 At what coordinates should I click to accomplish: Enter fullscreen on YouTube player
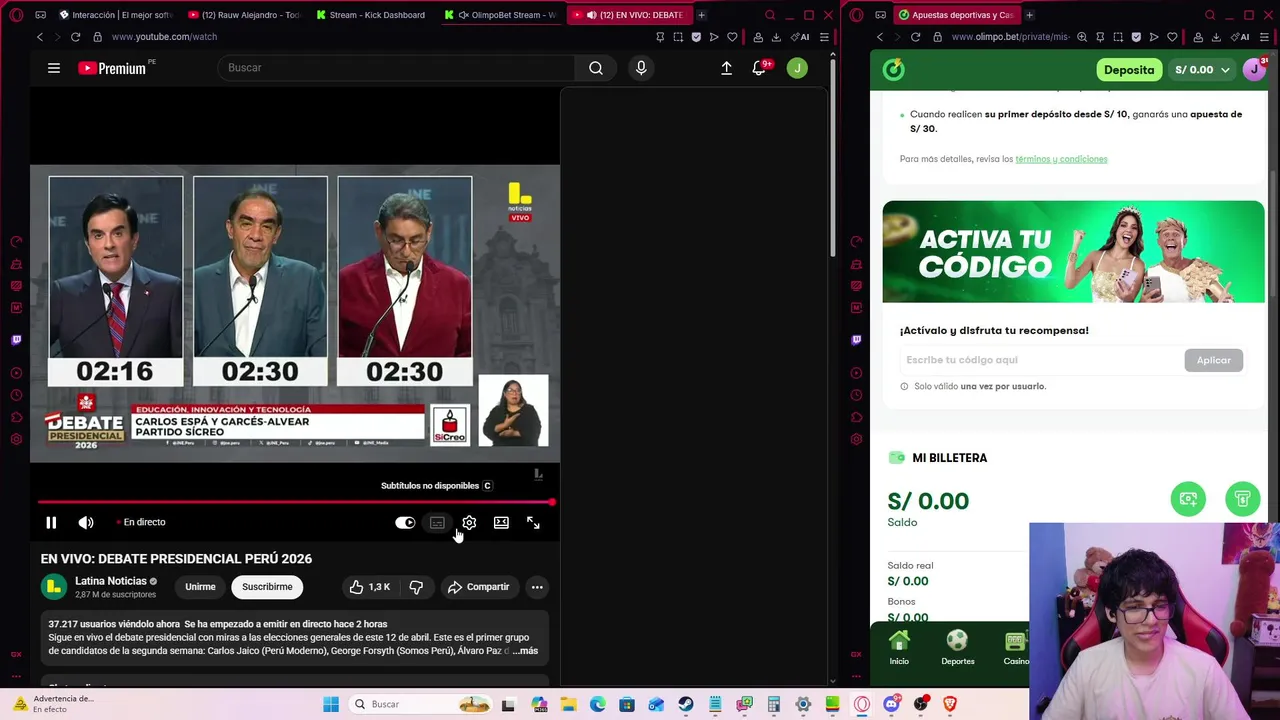click(x=533, y=522)
